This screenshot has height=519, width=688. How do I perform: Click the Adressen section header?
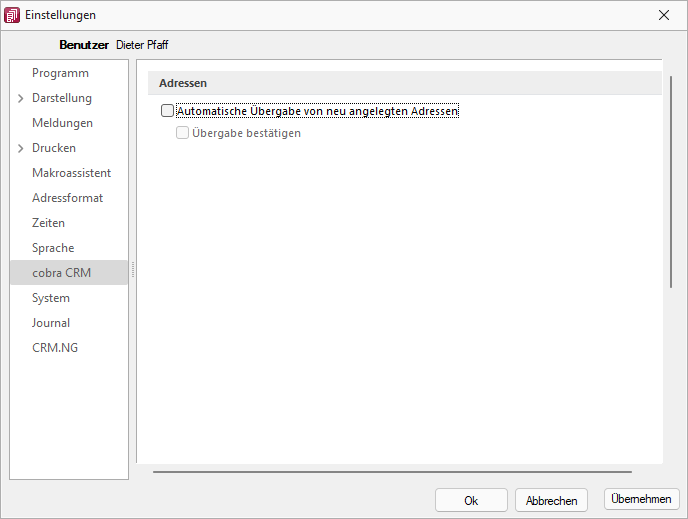(x=405, y=83)
